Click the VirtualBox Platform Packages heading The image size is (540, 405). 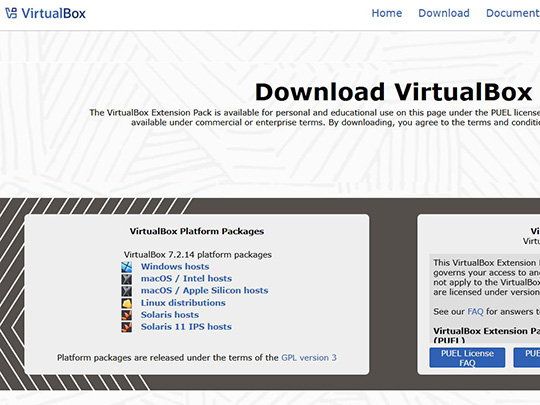click(x=197, y=231)
